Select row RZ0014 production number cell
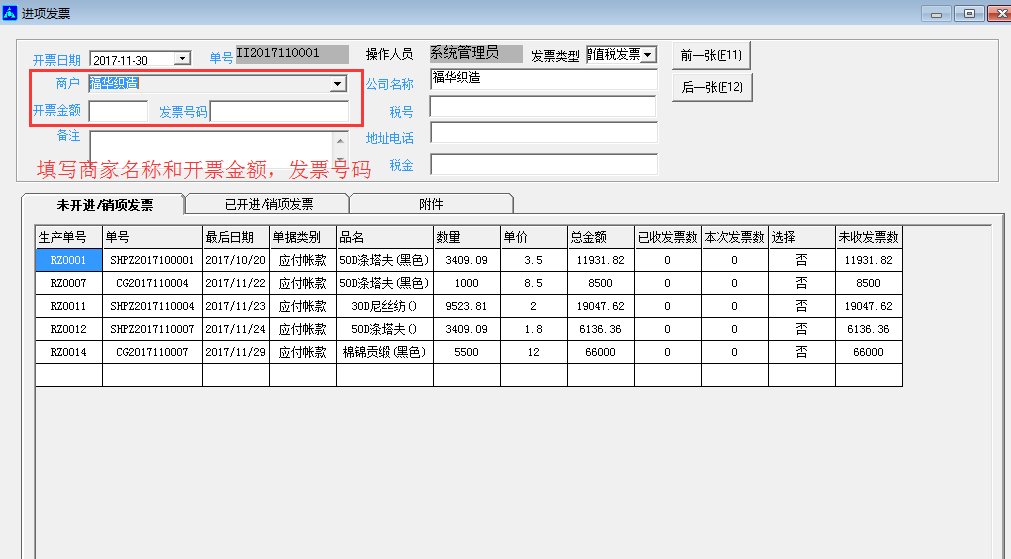1011x559 pixels. click(x=69, y=352)
